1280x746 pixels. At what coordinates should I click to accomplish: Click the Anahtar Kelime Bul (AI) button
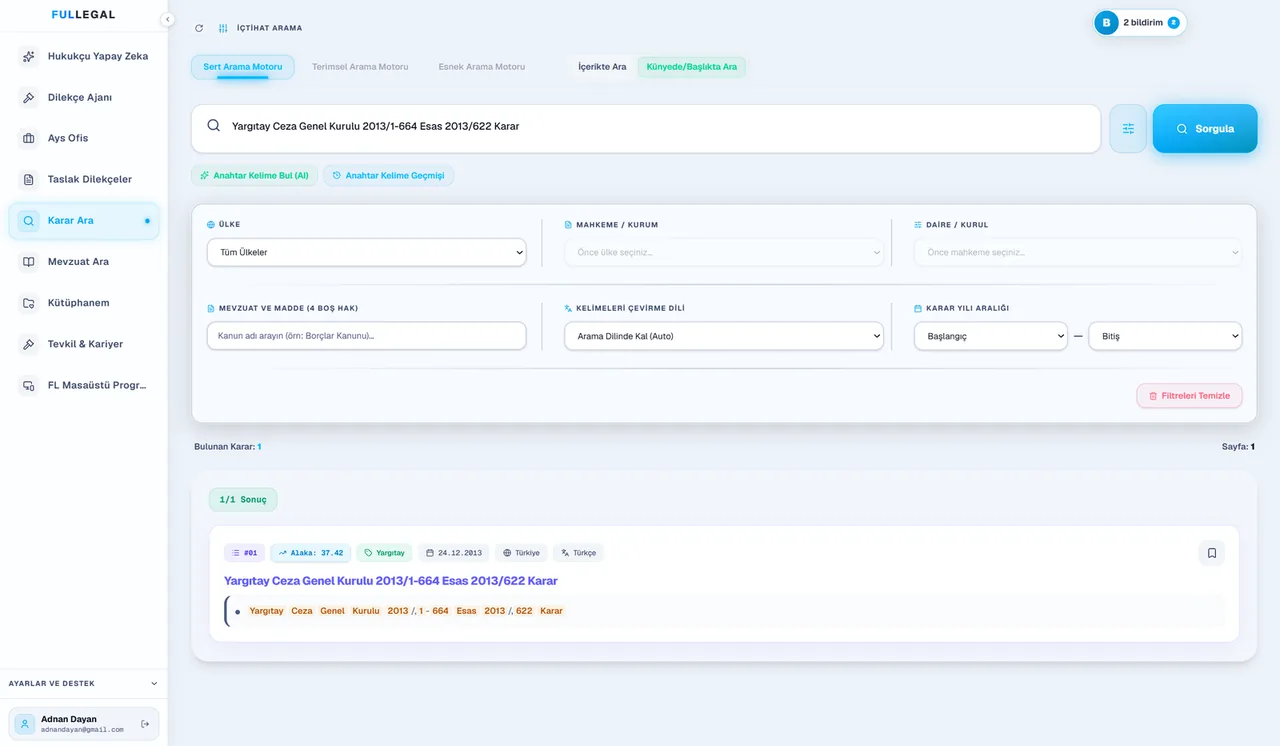[x=254, y=176]
